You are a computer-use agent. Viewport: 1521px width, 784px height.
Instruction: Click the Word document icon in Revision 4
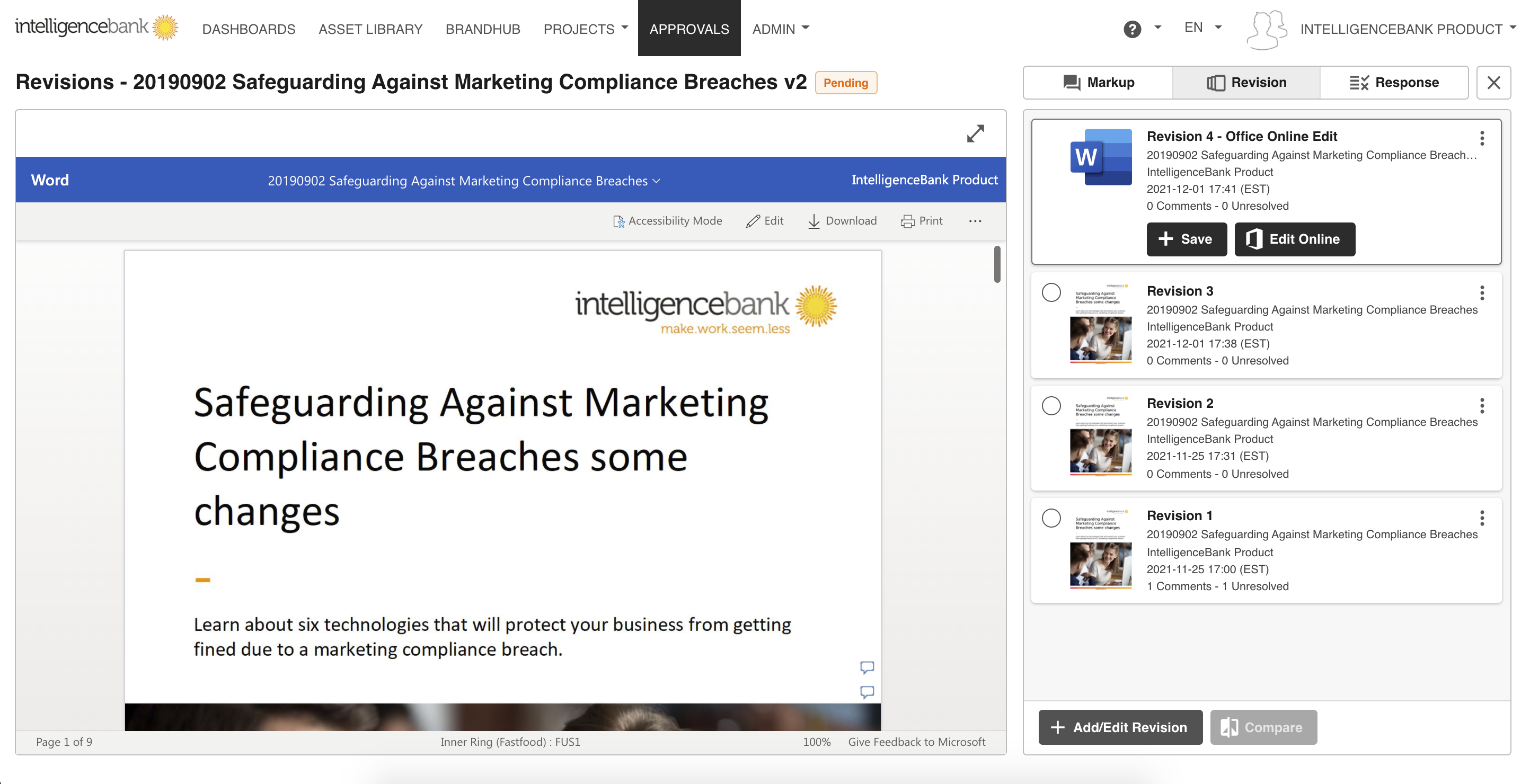(1101, 157)
